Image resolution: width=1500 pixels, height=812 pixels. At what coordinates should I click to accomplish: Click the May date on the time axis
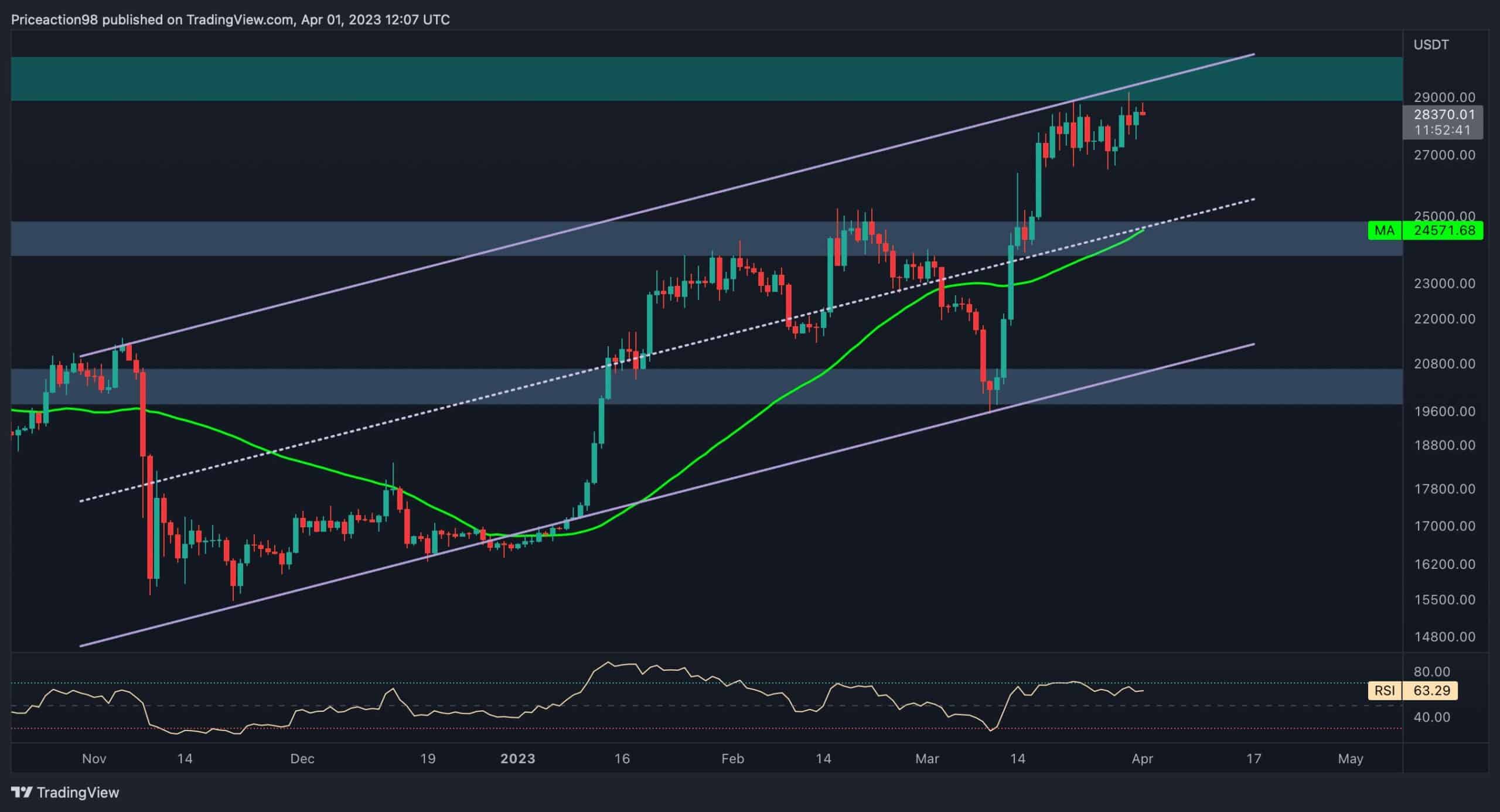point(1351,759)
